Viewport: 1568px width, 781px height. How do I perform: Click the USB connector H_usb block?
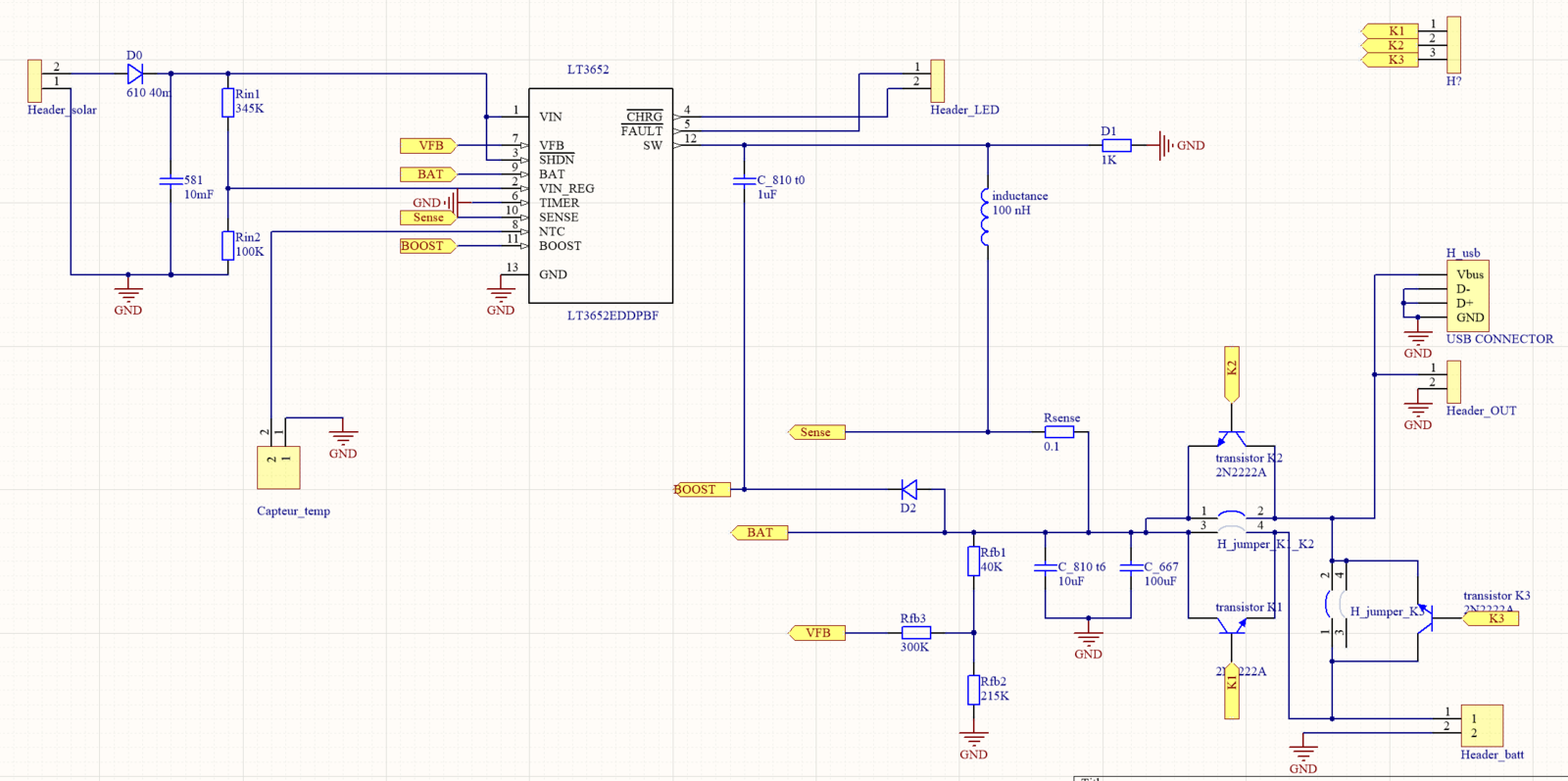click(1467, 295)
